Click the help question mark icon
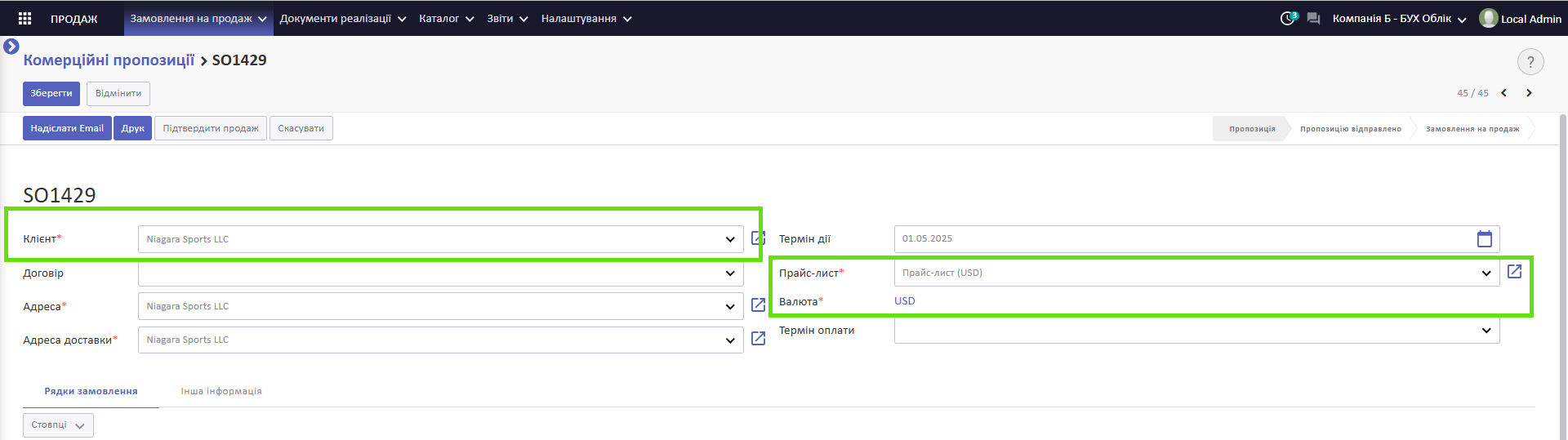1568x440 pixels. 1530,61
